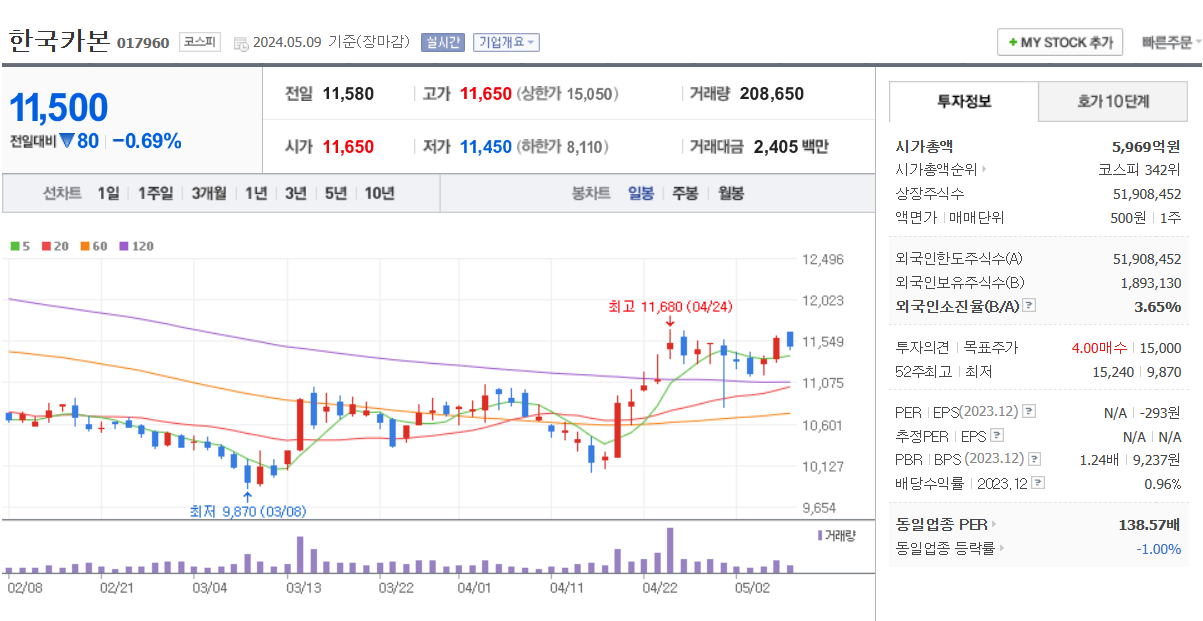This screenshot has width=1203, height=621.
Task: Open the help icon next to 배당수익률 2023.12
Action: (x=1039, y=483)
